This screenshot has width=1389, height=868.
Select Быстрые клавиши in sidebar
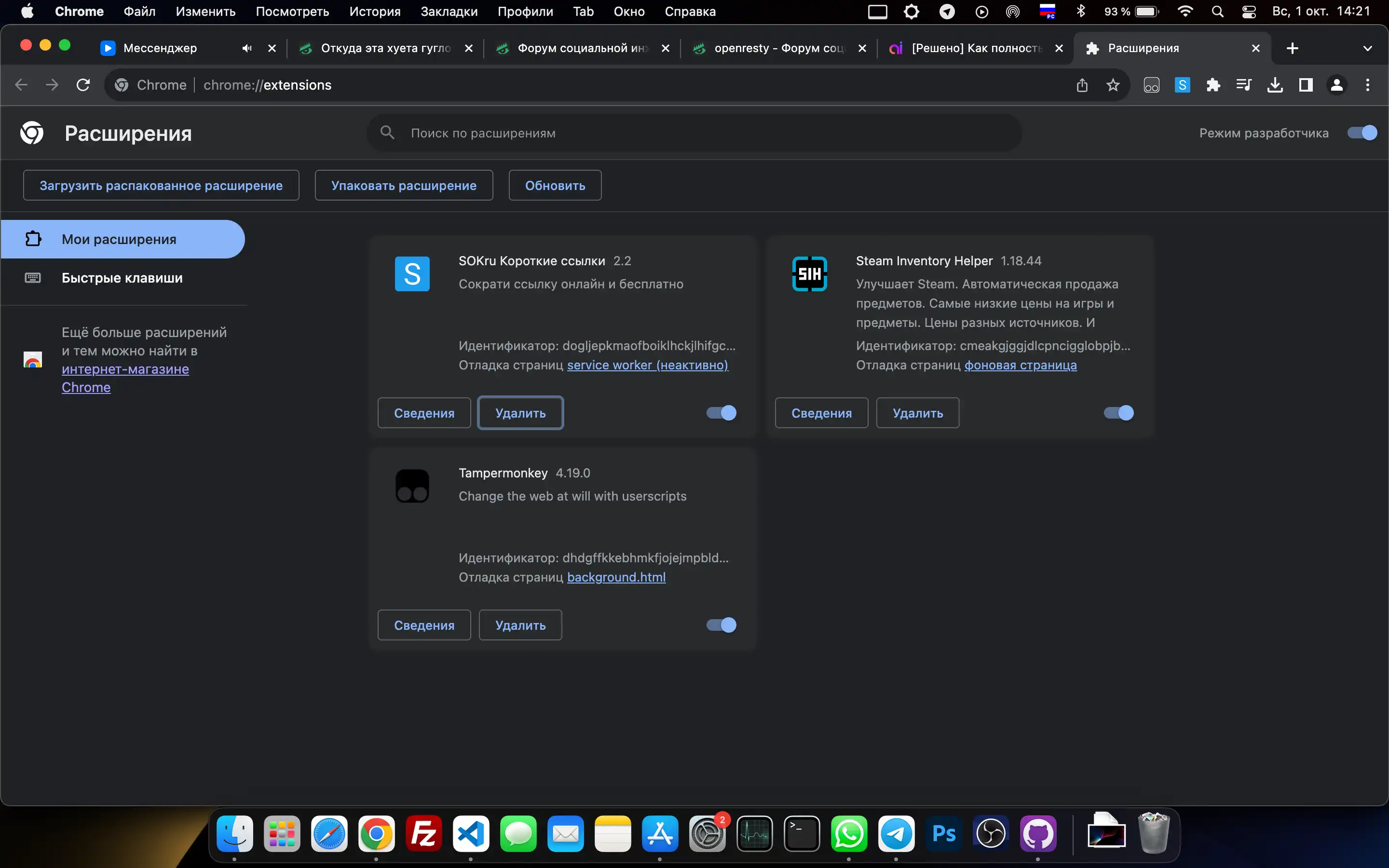(x=122, y=278)
